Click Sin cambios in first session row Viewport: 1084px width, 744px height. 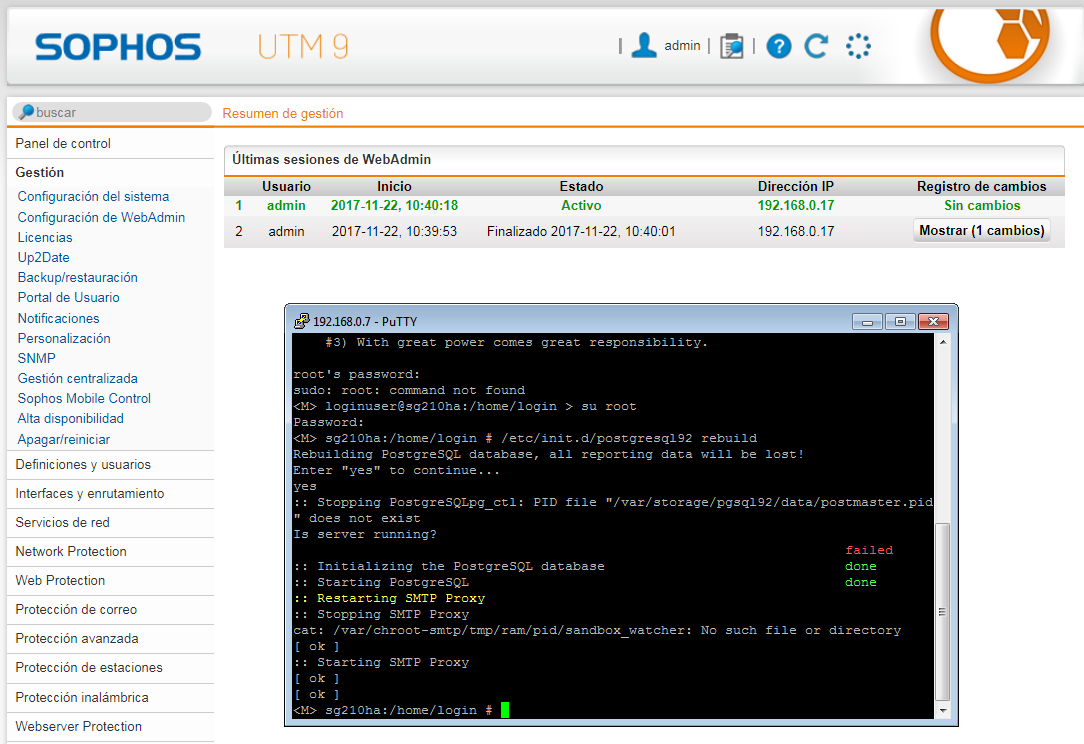pyautogui.click(x=982, y=205)
